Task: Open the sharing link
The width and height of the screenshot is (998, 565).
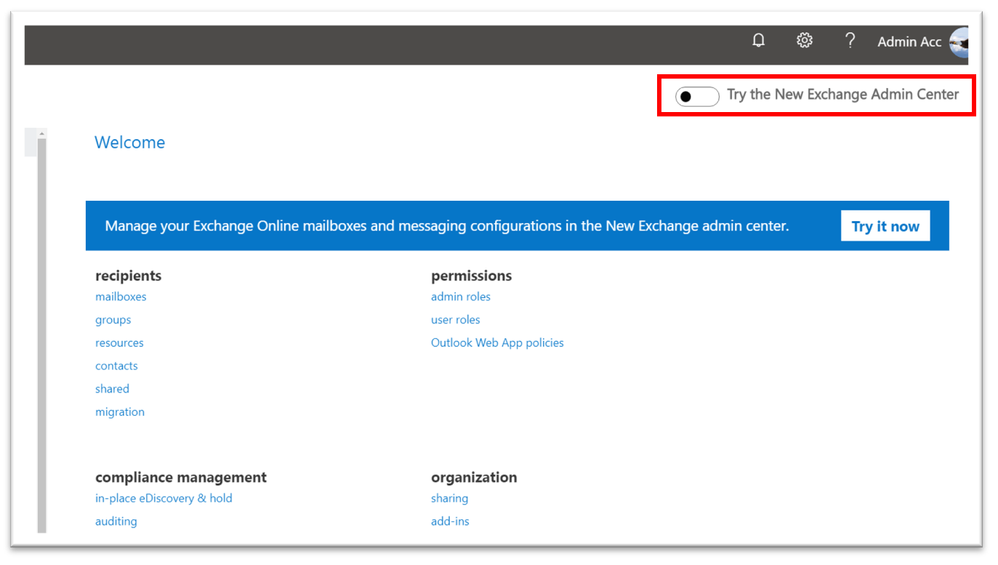Action: tap(449, 498)
